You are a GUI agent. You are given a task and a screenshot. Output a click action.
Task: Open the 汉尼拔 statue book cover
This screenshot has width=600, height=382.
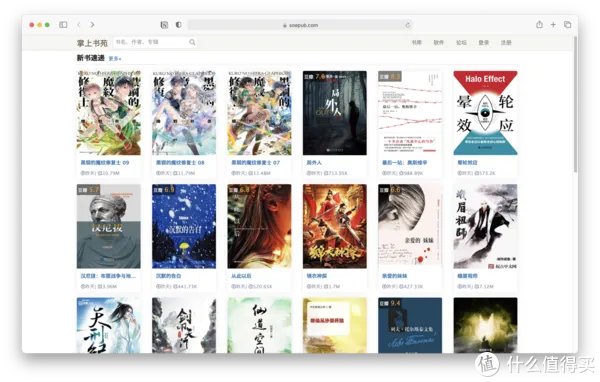tap(109, 226)
